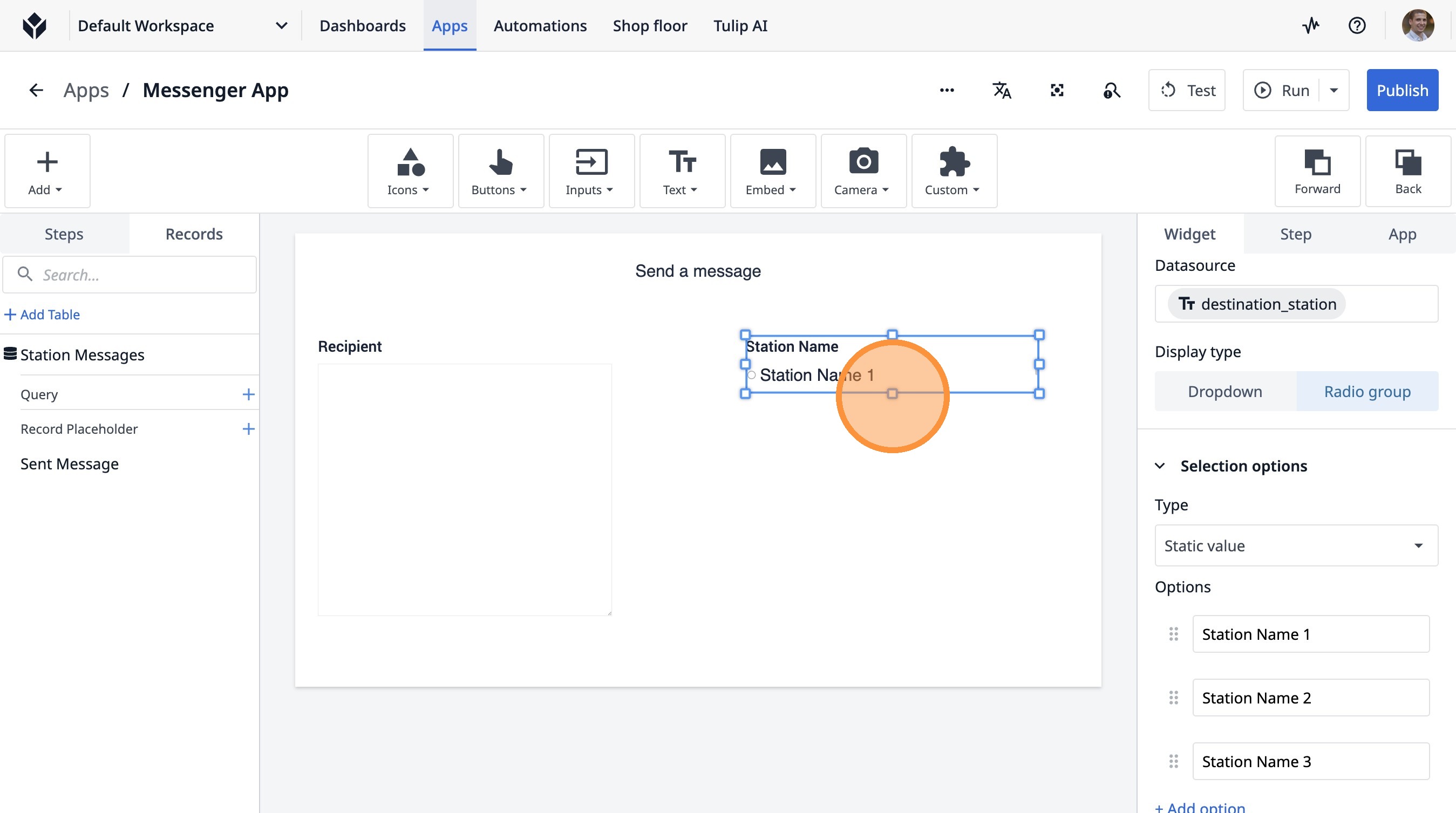Screen dimensions: 1456x813
Task: Bring widget Forward
Action: click(x=1317, y=170)
